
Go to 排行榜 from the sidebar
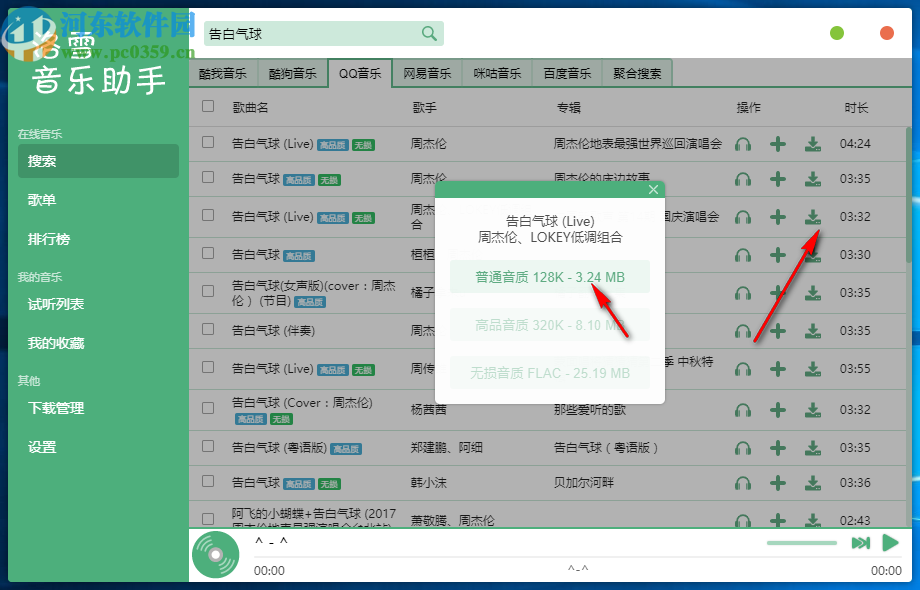52,238
